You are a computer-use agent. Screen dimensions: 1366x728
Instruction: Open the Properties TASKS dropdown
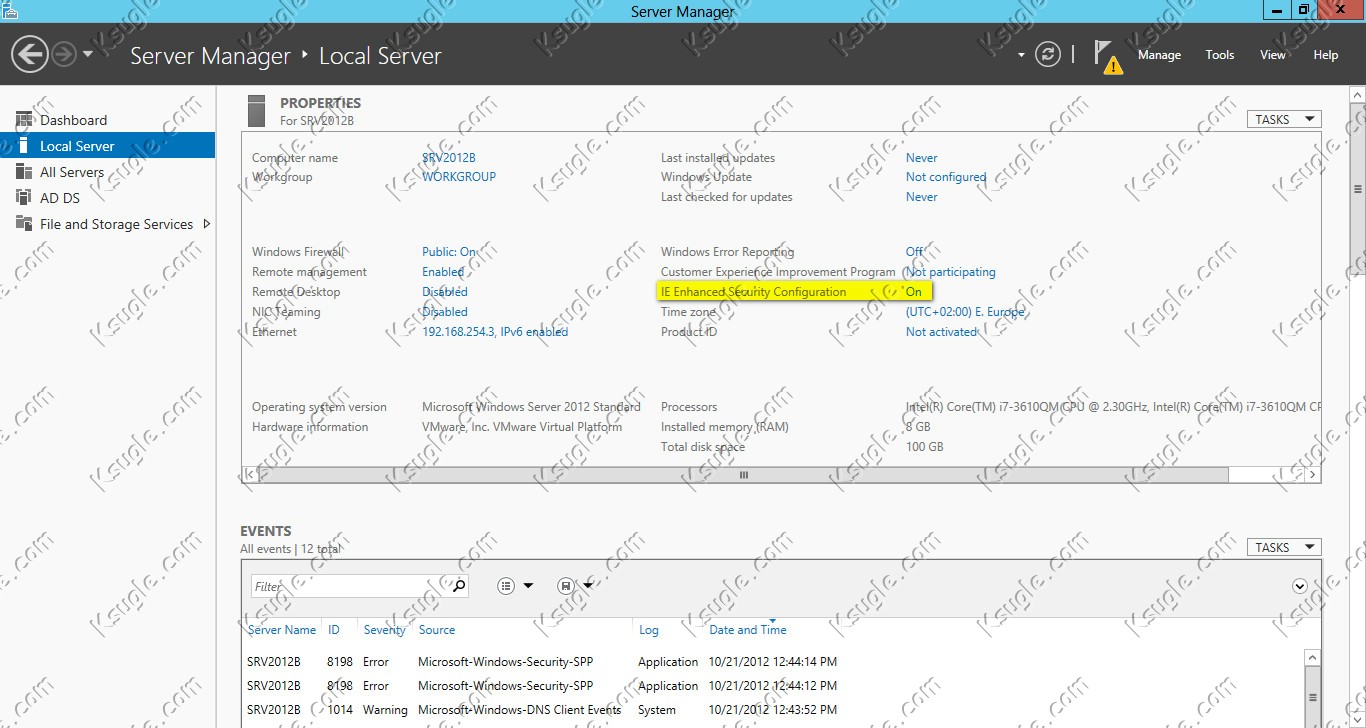(x=1284, y=119)
